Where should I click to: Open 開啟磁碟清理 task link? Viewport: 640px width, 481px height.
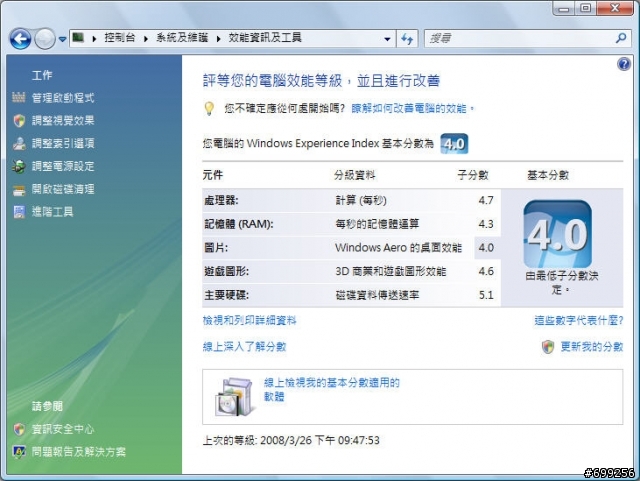point(63,189)
